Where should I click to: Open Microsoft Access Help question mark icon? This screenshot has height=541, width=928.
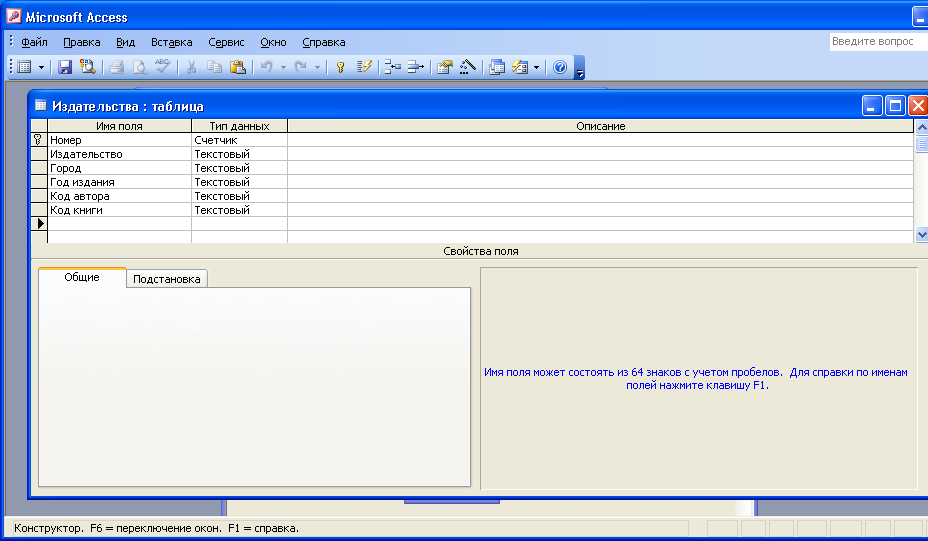pyautogui.click(x=560, y=67)
